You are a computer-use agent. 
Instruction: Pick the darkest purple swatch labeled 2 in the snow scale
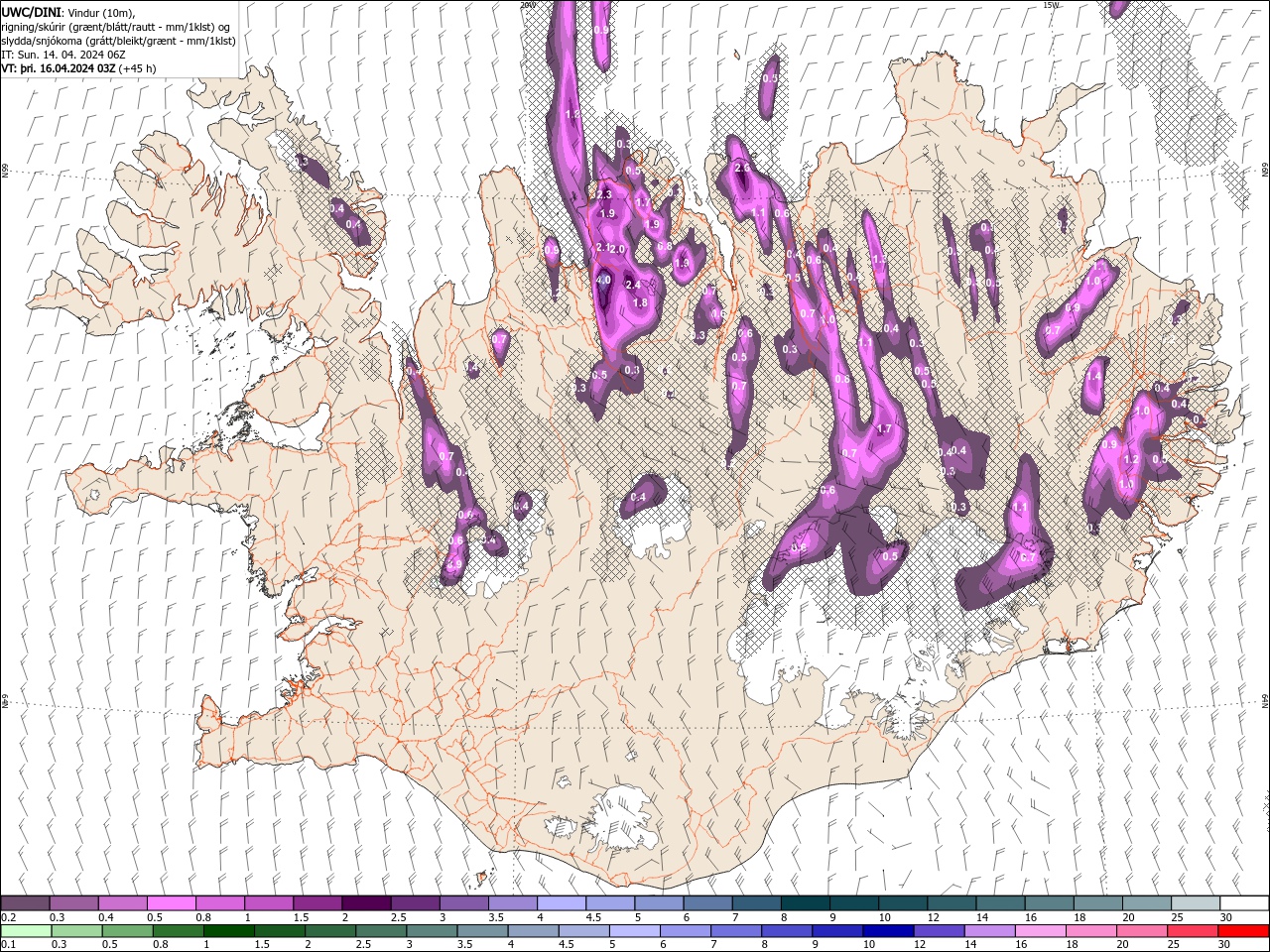[x=366, y=903]
